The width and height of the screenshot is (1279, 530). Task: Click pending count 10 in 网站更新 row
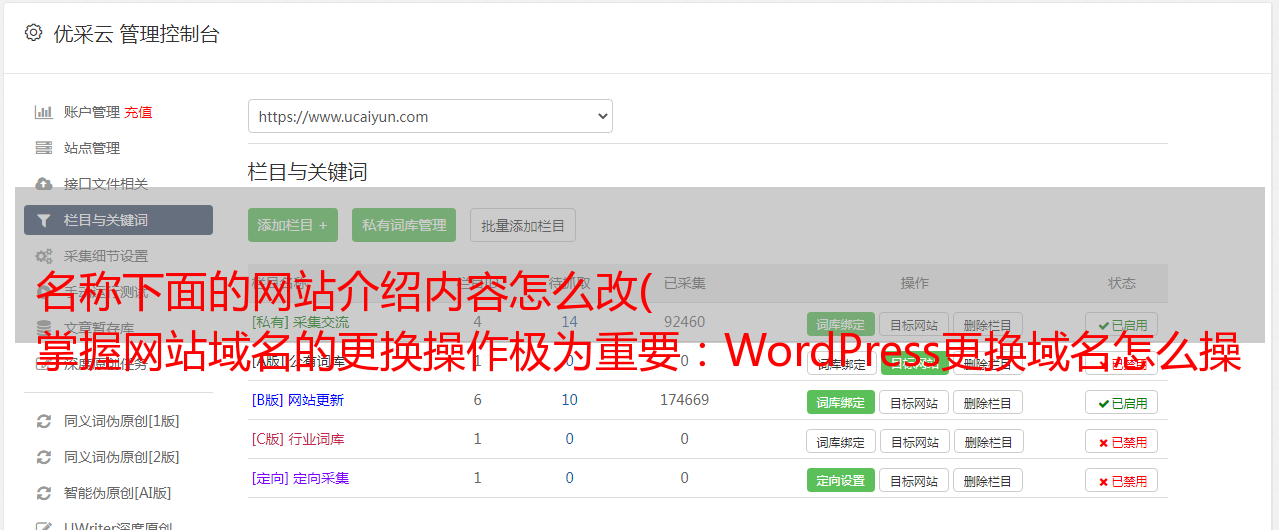coord(569,400)
